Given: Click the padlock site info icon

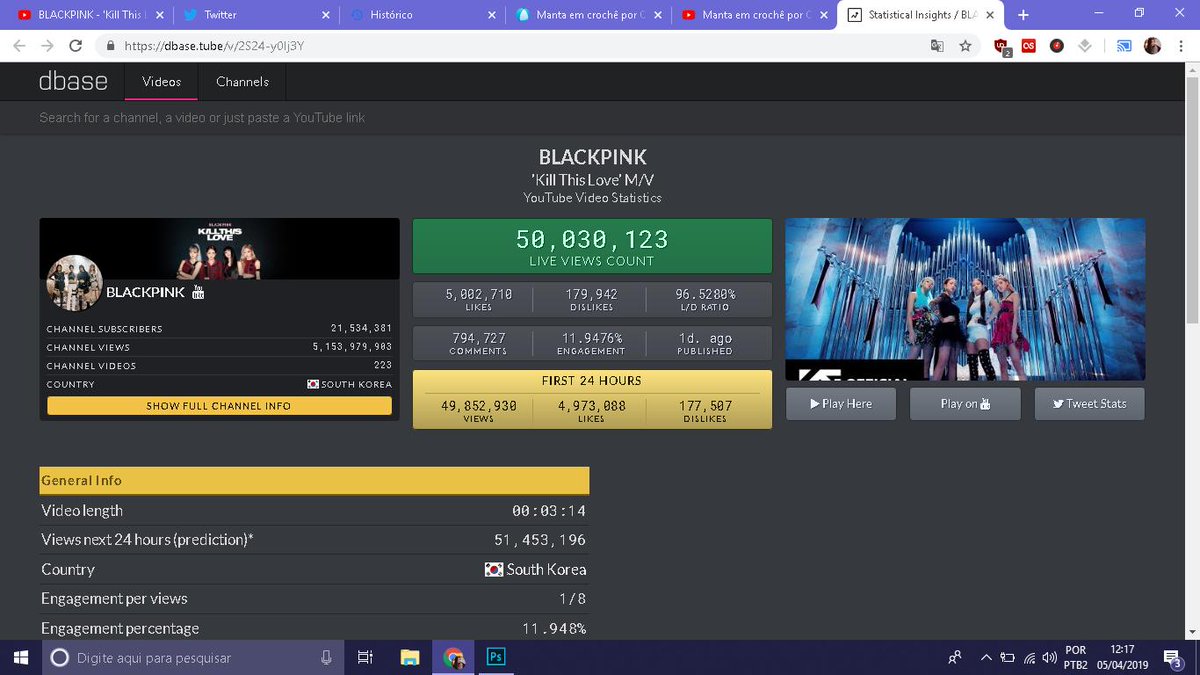Looking at the screenshot, I should click(110, 46).
